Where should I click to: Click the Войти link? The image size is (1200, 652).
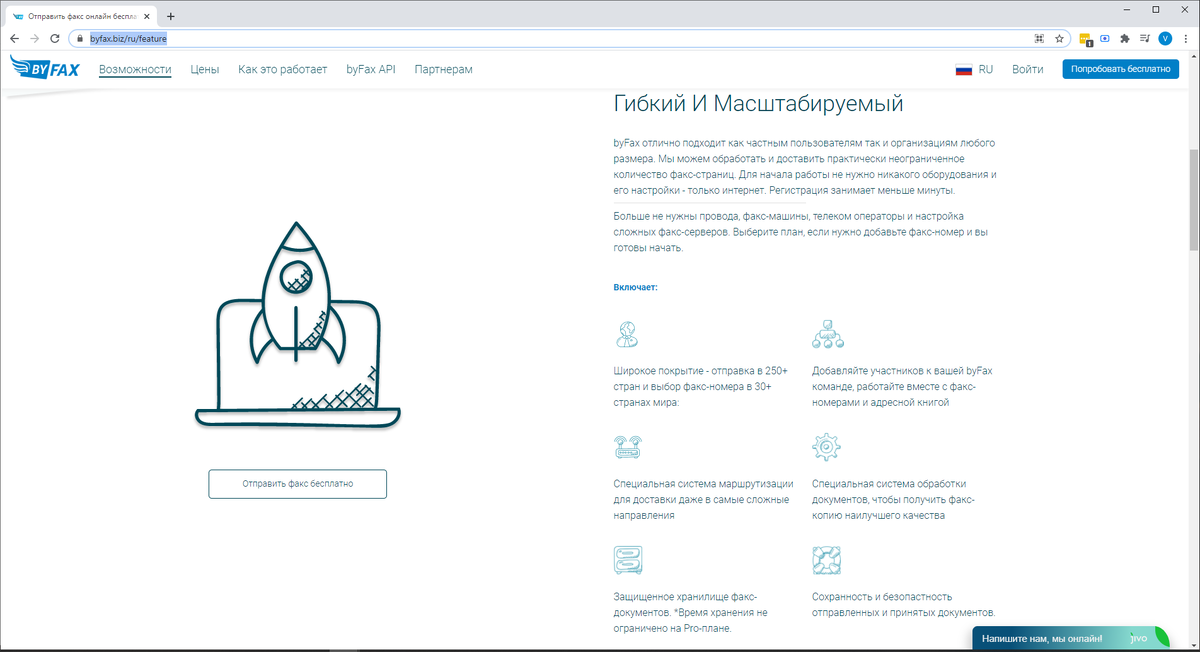[1027, 70]
